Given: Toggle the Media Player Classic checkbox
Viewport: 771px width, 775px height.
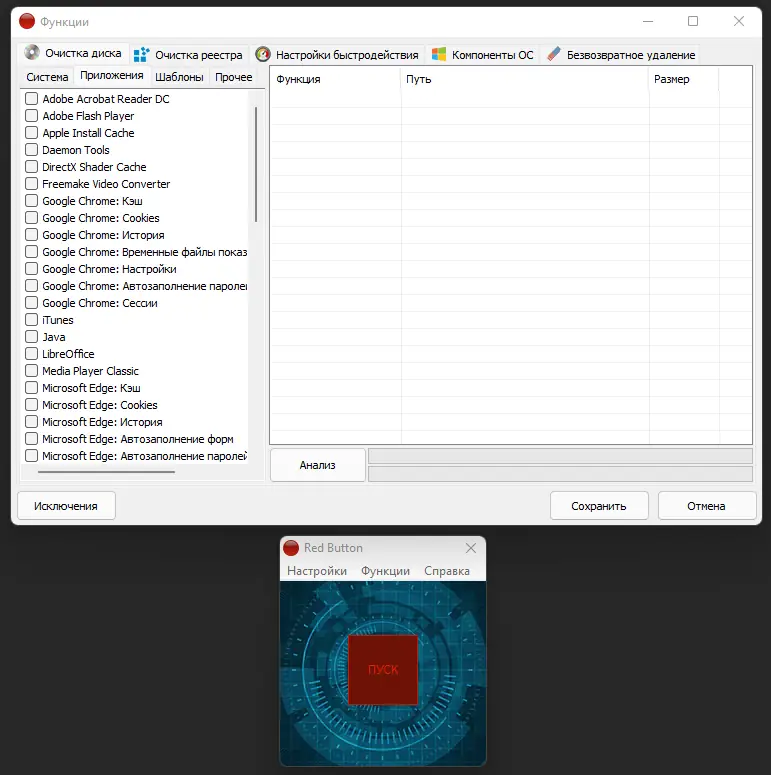Looking at the screenshot, I should (x=32, y=371).
